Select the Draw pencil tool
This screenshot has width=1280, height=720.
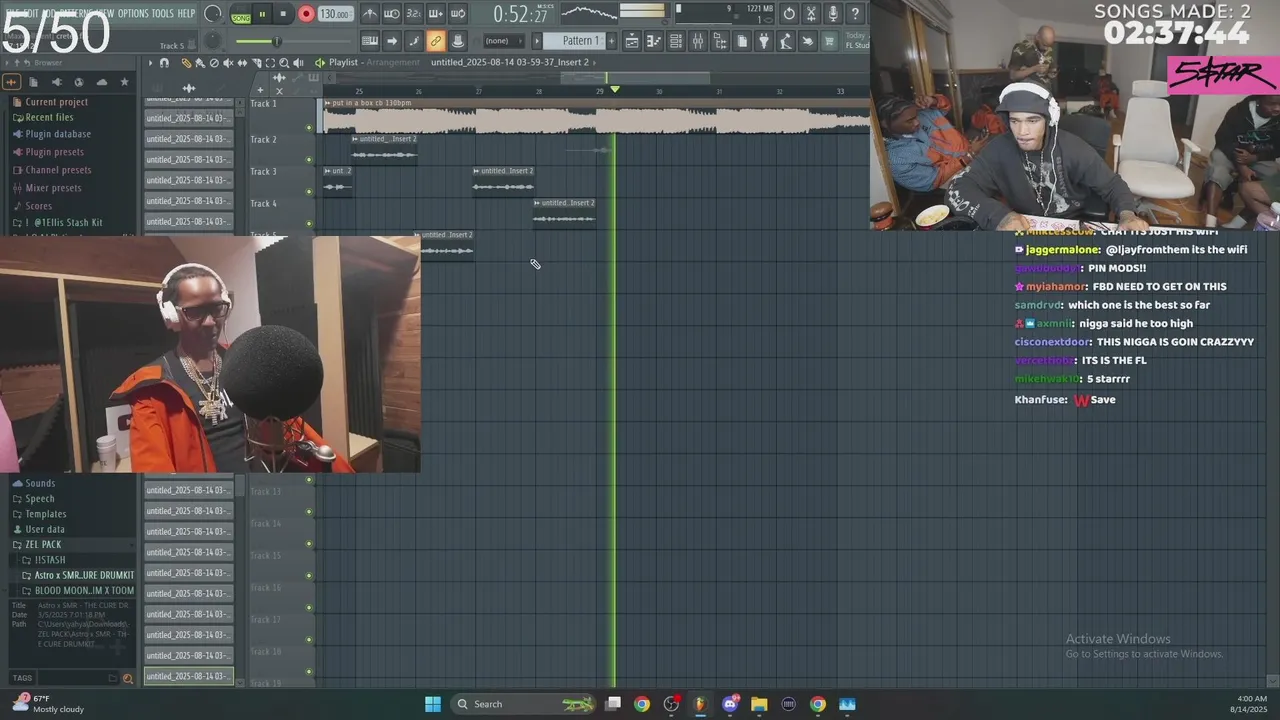tap(186, 63)
